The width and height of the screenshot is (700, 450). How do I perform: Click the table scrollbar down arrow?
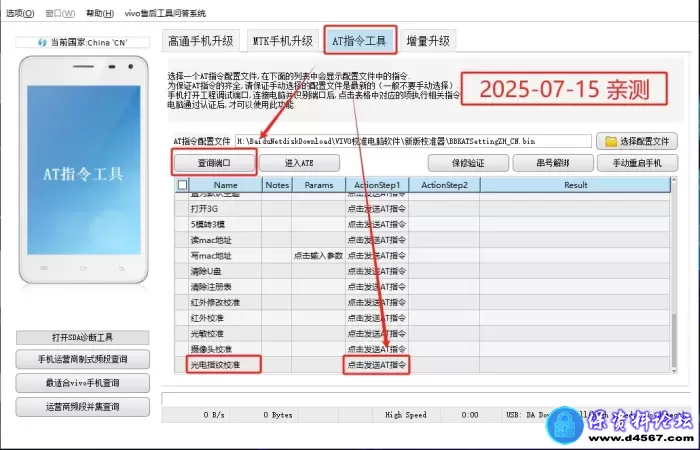[674, 370]
